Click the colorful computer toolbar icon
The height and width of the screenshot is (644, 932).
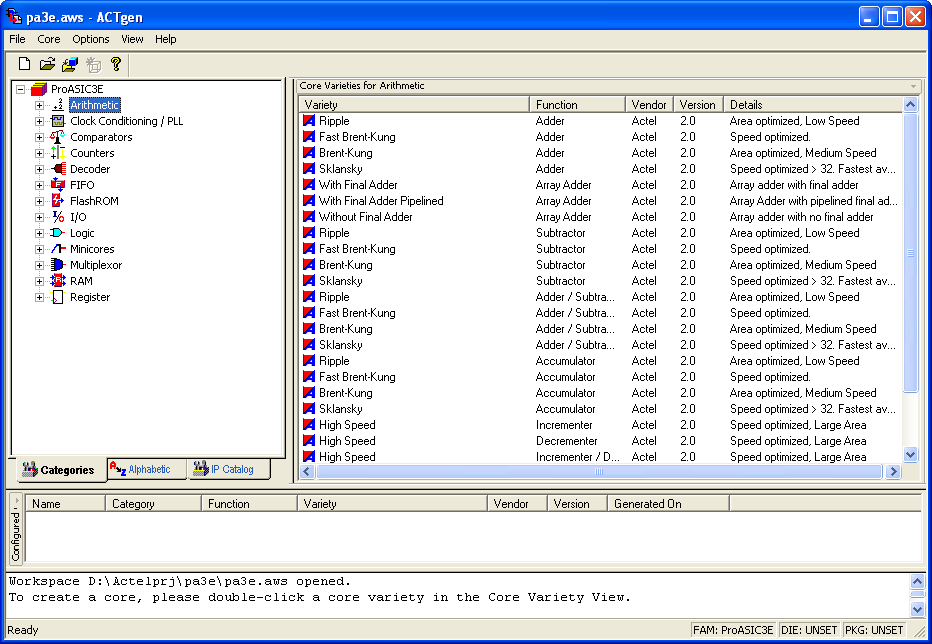coord(70,64)
